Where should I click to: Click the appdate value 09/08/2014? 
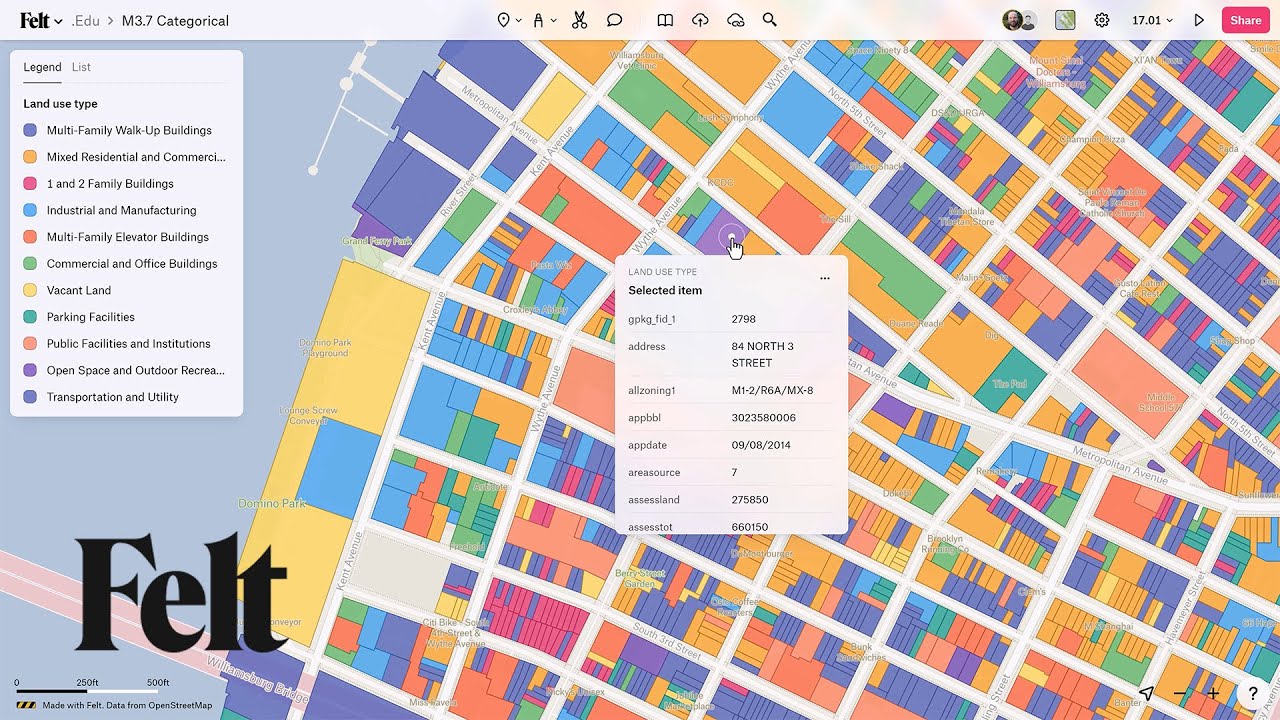761,445
